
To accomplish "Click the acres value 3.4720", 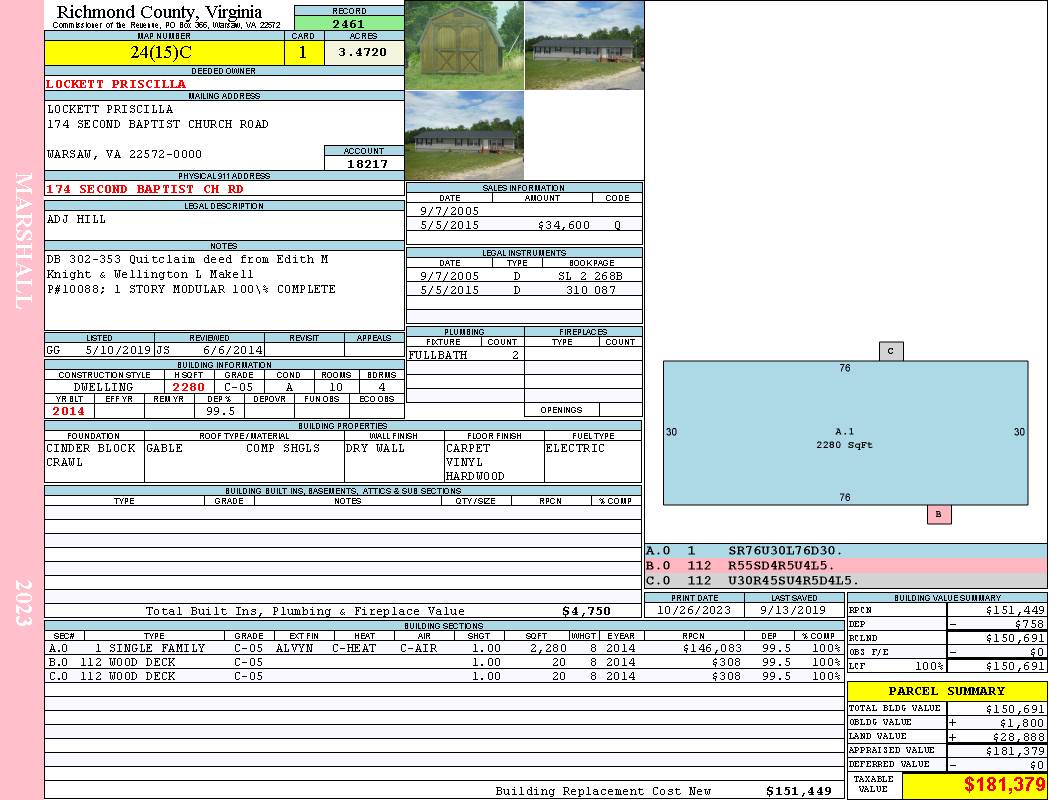I will 362,52.
